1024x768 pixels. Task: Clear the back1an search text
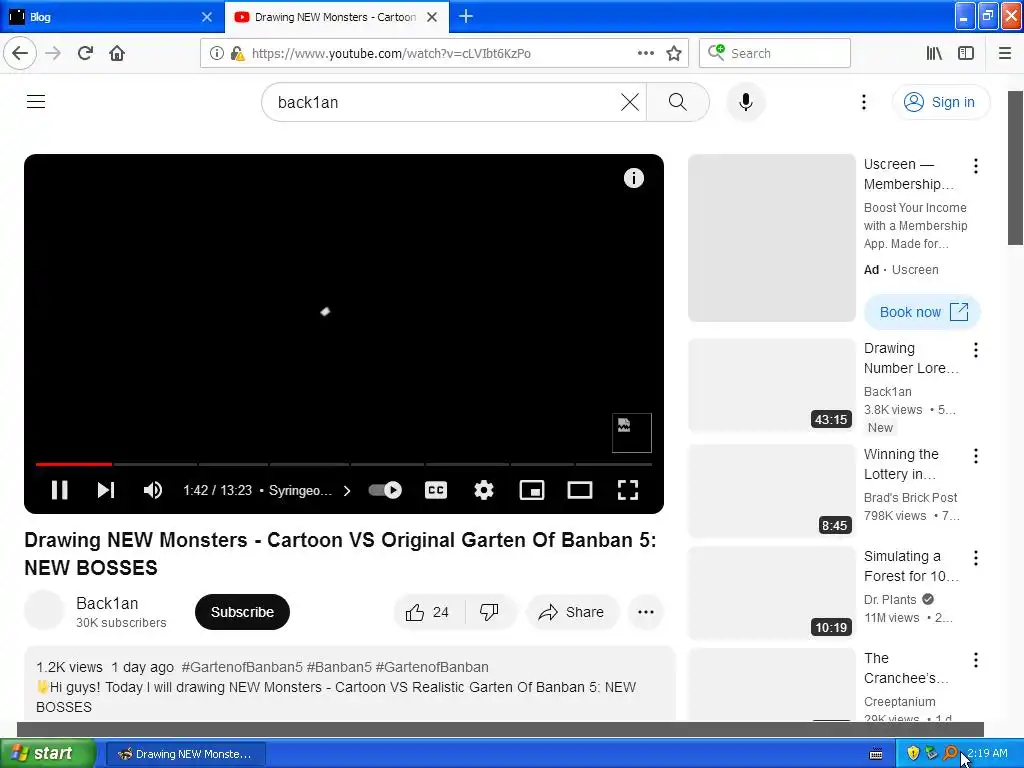pos(630,102)
